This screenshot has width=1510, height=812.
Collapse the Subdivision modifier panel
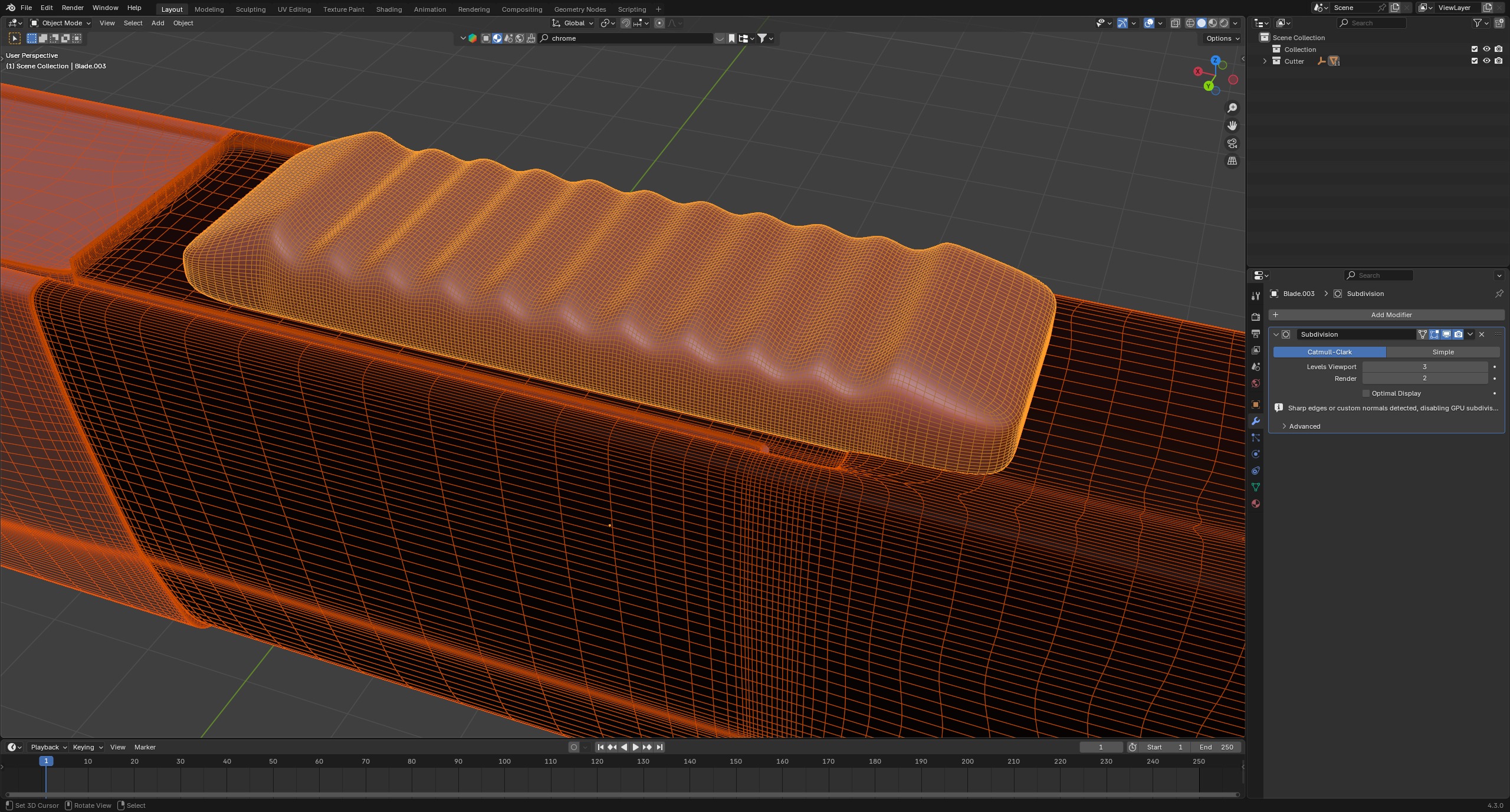1276,334
